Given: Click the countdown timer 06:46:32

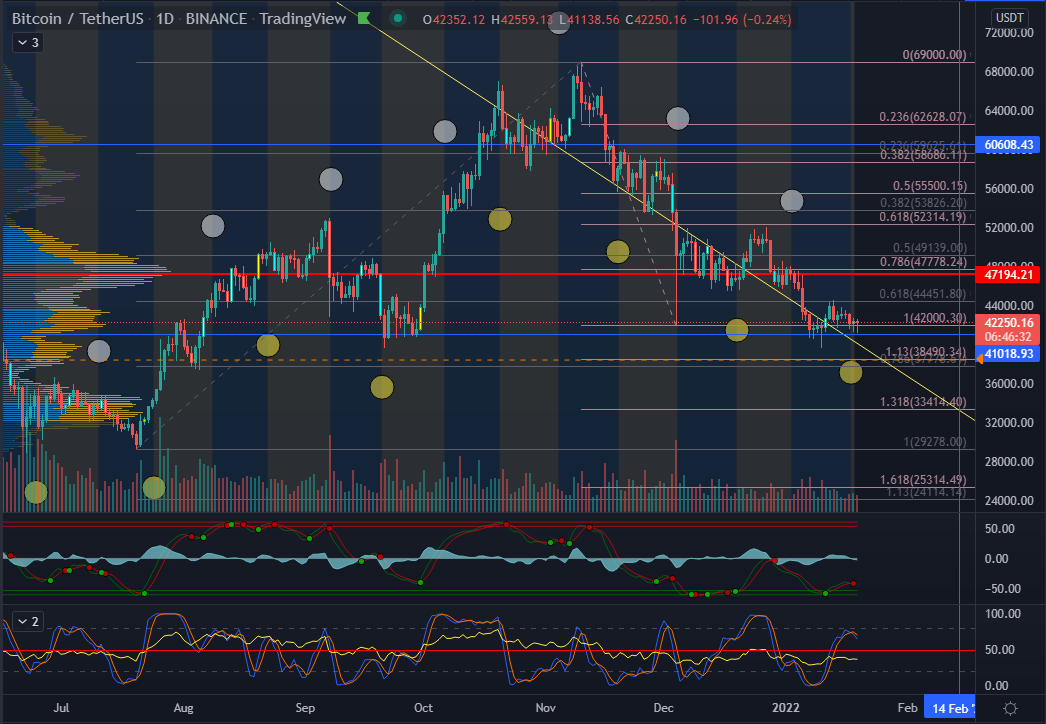Looking at the screenshot, I should coord(1008,337).
